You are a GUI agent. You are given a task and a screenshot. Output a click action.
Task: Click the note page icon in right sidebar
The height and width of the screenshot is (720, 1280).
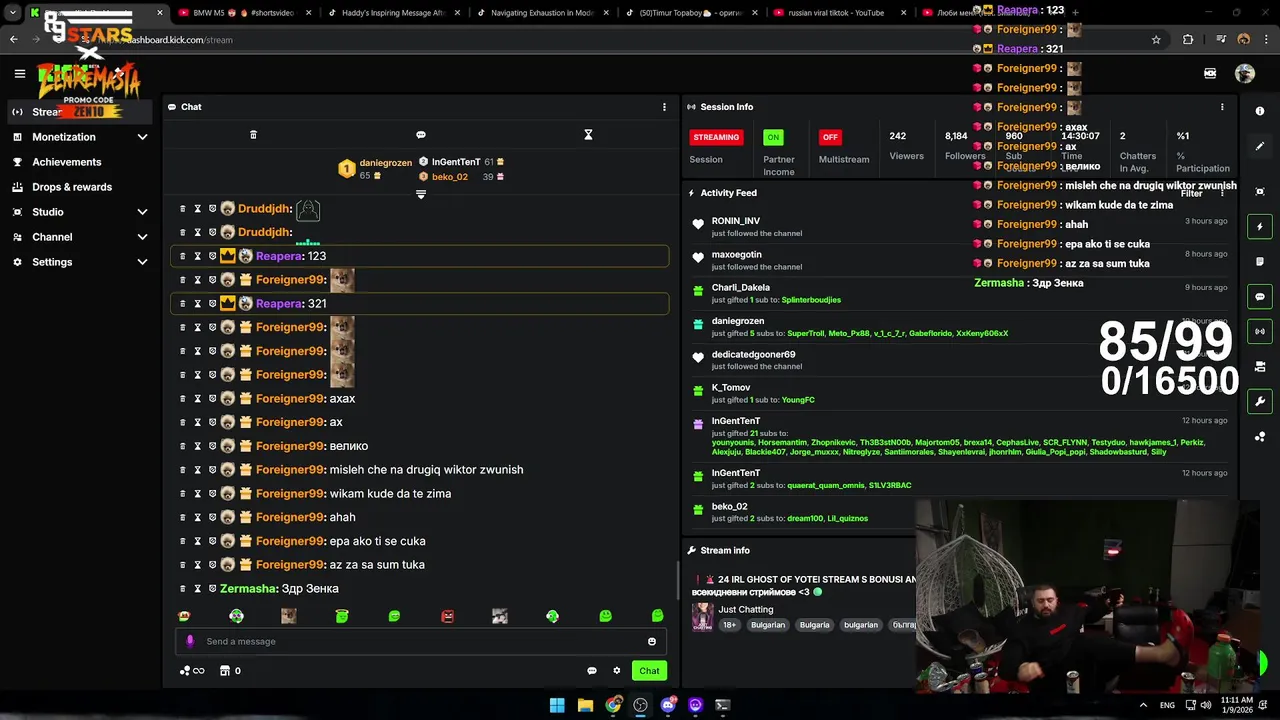[x=1260, y=262]
